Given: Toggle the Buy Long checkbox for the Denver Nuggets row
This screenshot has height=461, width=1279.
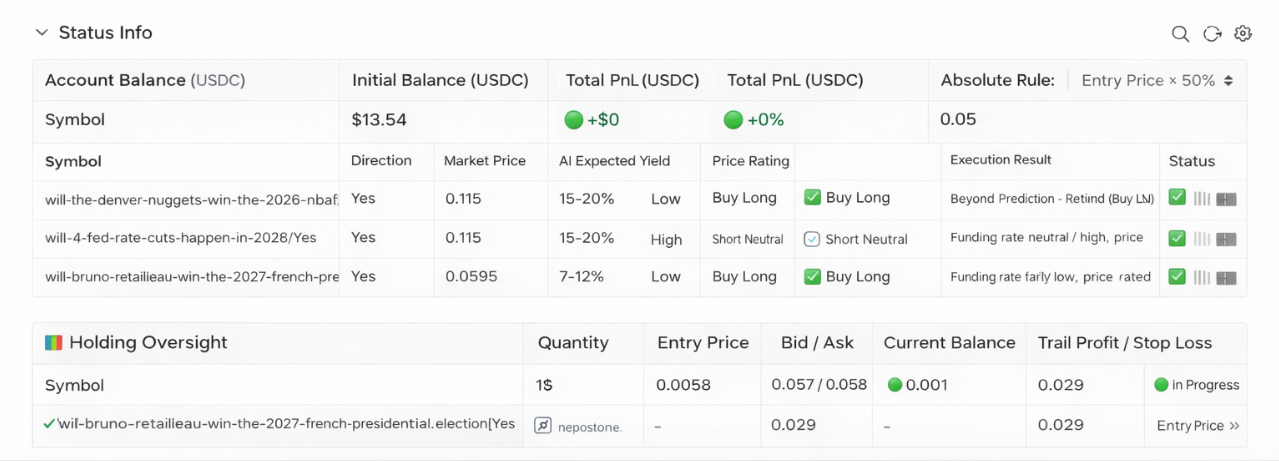Looking at the screenshot, I should 812,198.
